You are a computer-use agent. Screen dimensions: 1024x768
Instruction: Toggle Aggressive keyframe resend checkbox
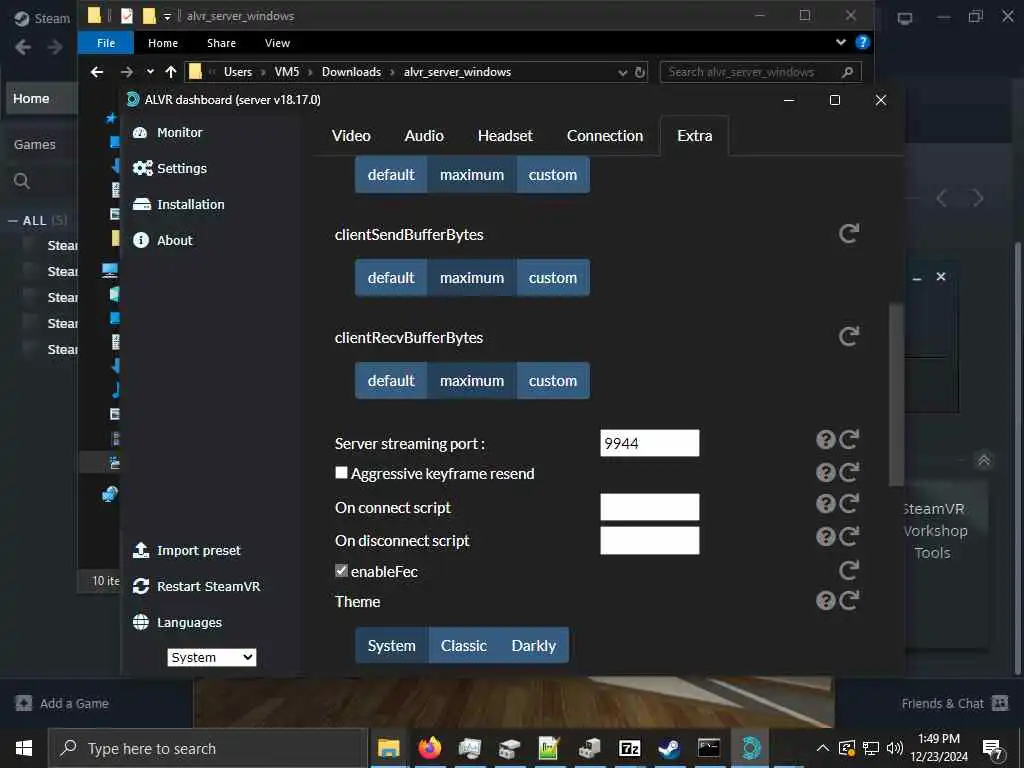(341, 472)
